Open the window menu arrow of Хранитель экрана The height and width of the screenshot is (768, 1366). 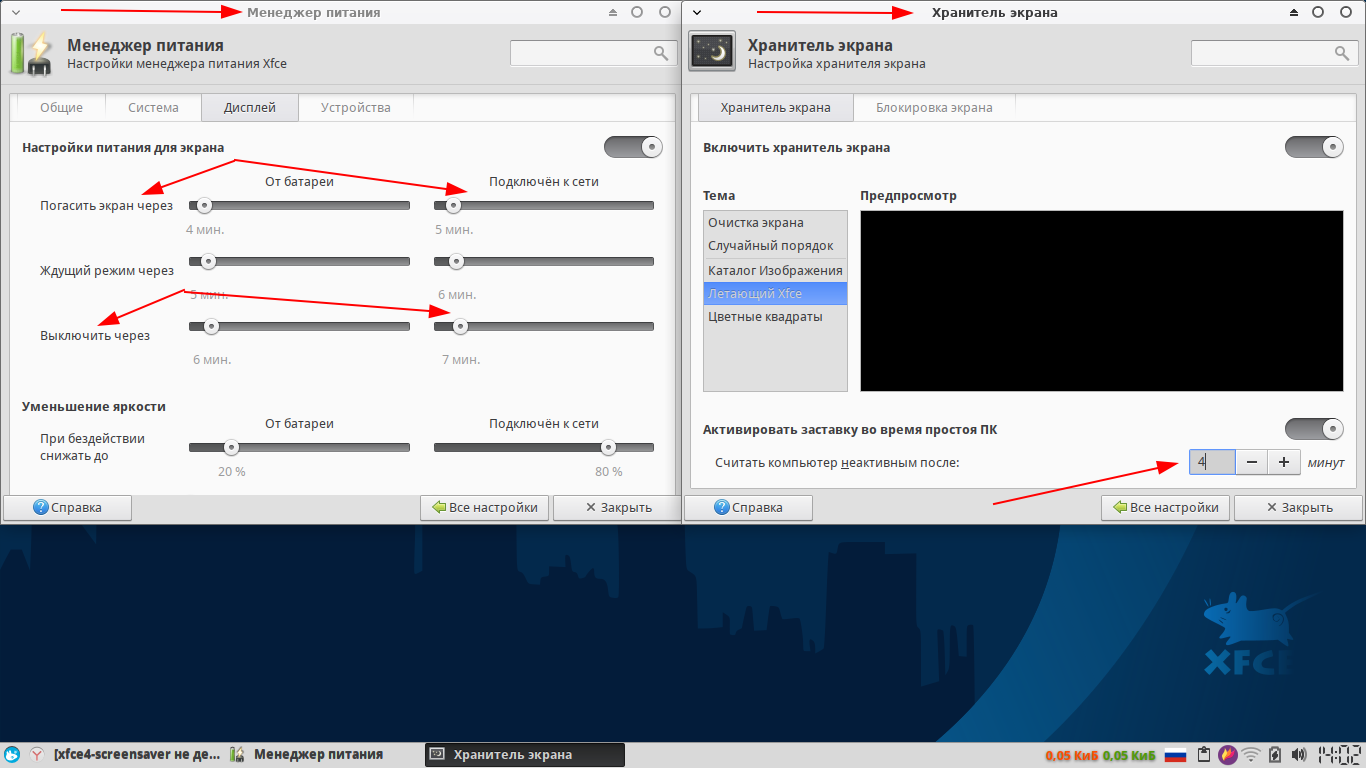coord(697,12)
